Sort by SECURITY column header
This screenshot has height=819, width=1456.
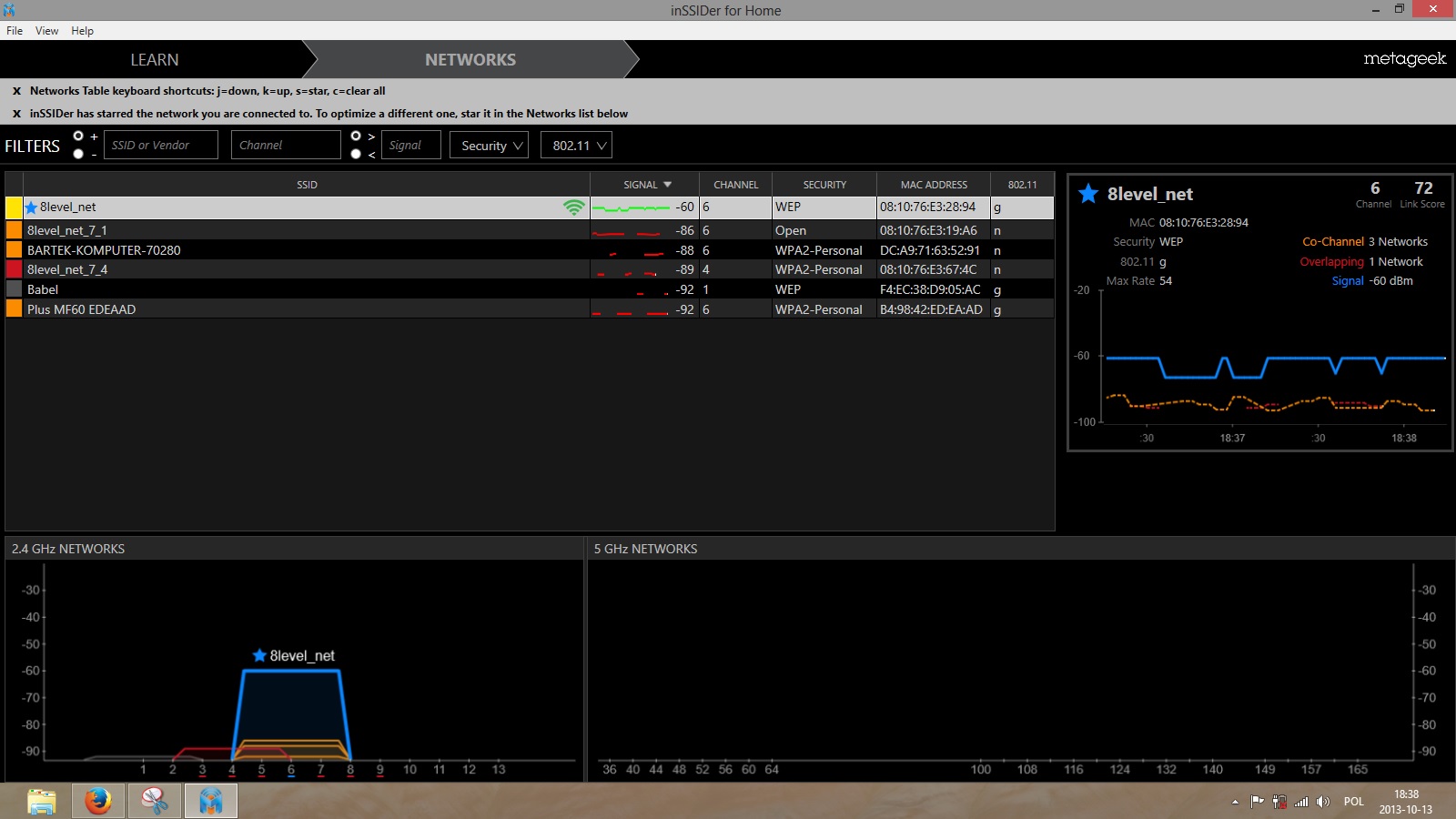824,185
